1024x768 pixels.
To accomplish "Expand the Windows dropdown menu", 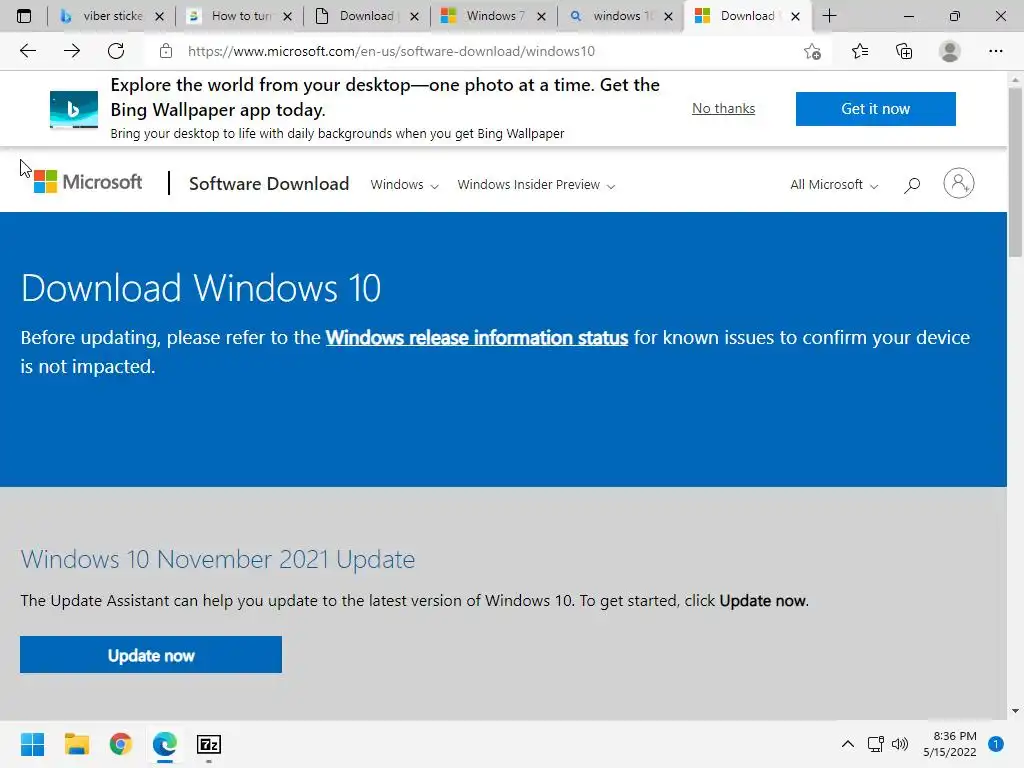I will [404, 185].
